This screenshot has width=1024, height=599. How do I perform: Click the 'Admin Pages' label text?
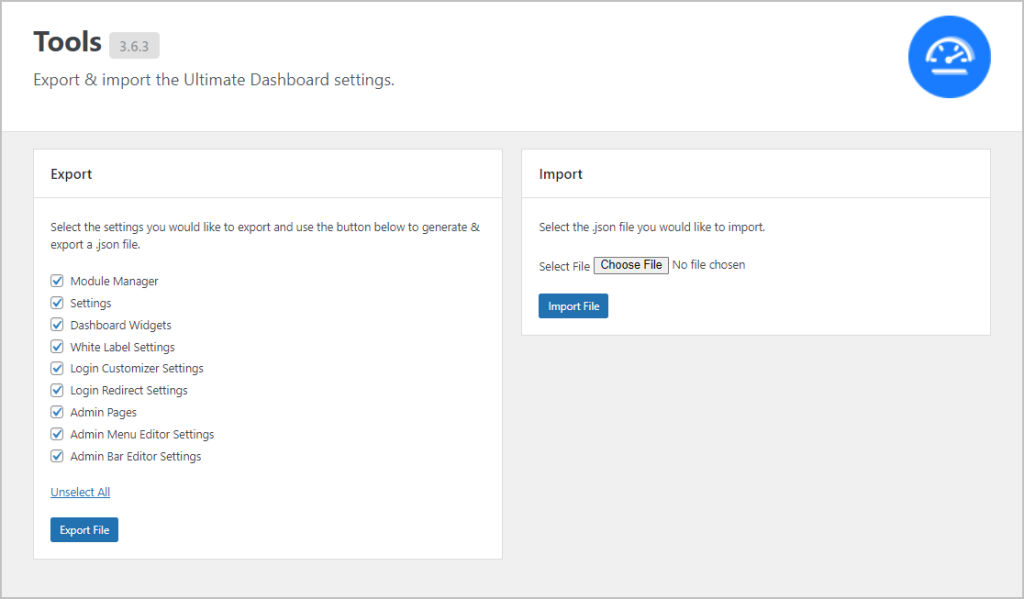pyautogui.click(x=103, y=413)
